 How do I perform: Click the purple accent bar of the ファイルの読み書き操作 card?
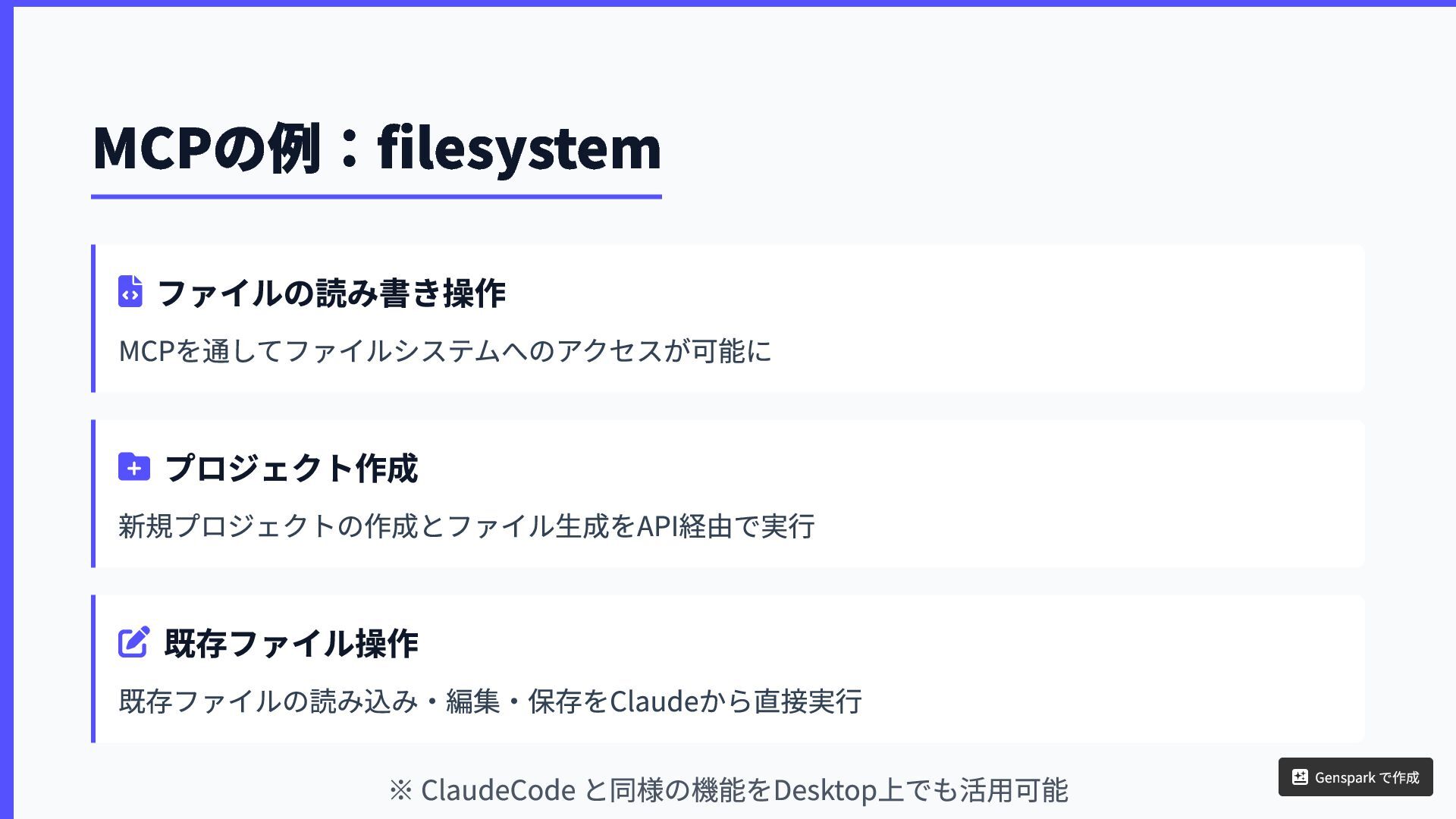[x=93, y=318]
